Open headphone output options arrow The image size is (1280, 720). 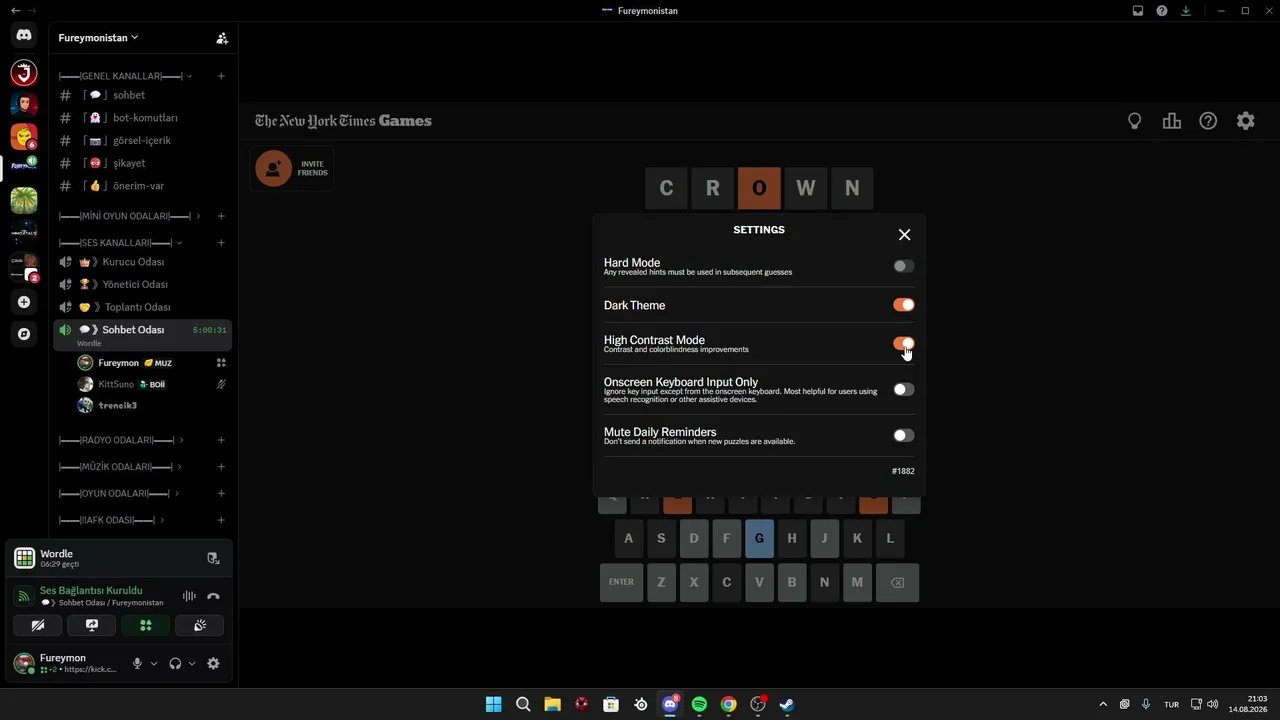(192, 664)
